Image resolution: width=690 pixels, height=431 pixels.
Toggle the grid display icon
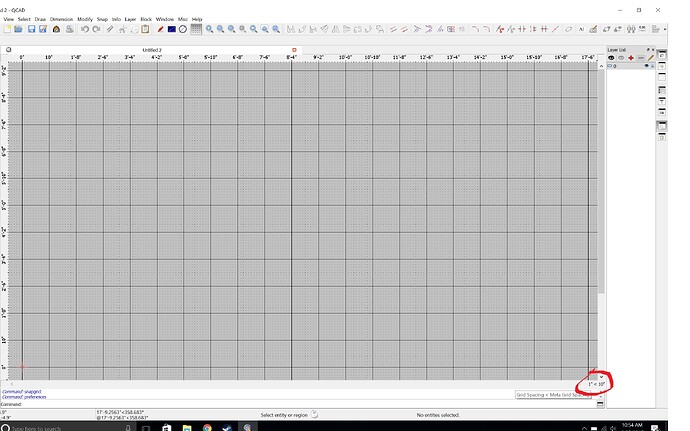click(196, 29)
